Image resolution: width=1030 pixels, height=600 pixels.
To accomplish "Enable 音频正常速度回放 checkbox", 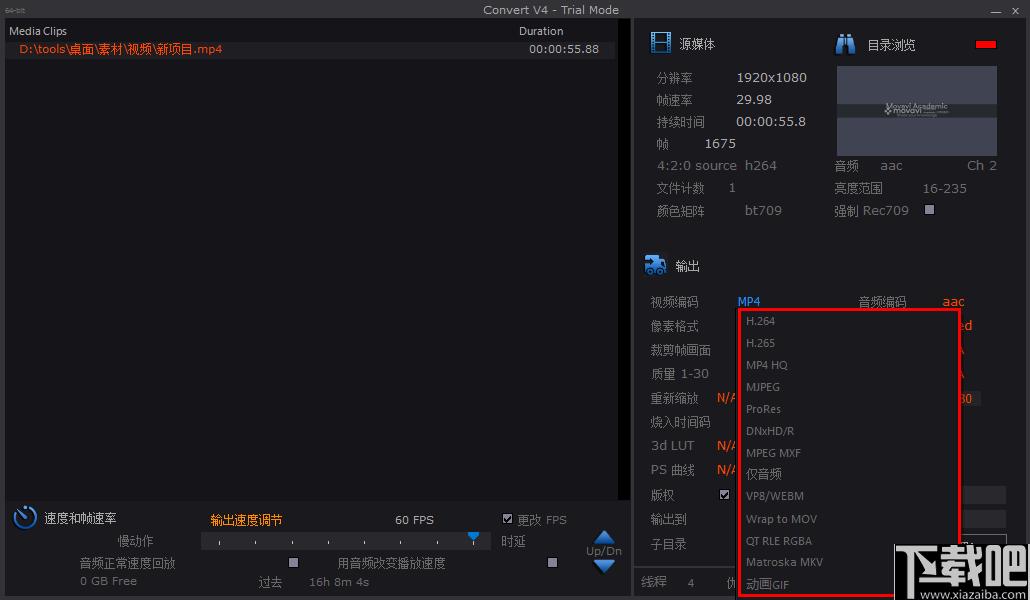I will pos(294,563).
